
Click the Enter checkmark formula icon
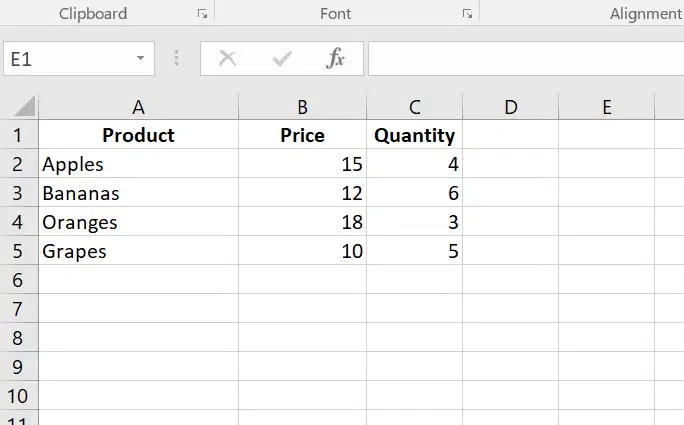pos(282,59)
